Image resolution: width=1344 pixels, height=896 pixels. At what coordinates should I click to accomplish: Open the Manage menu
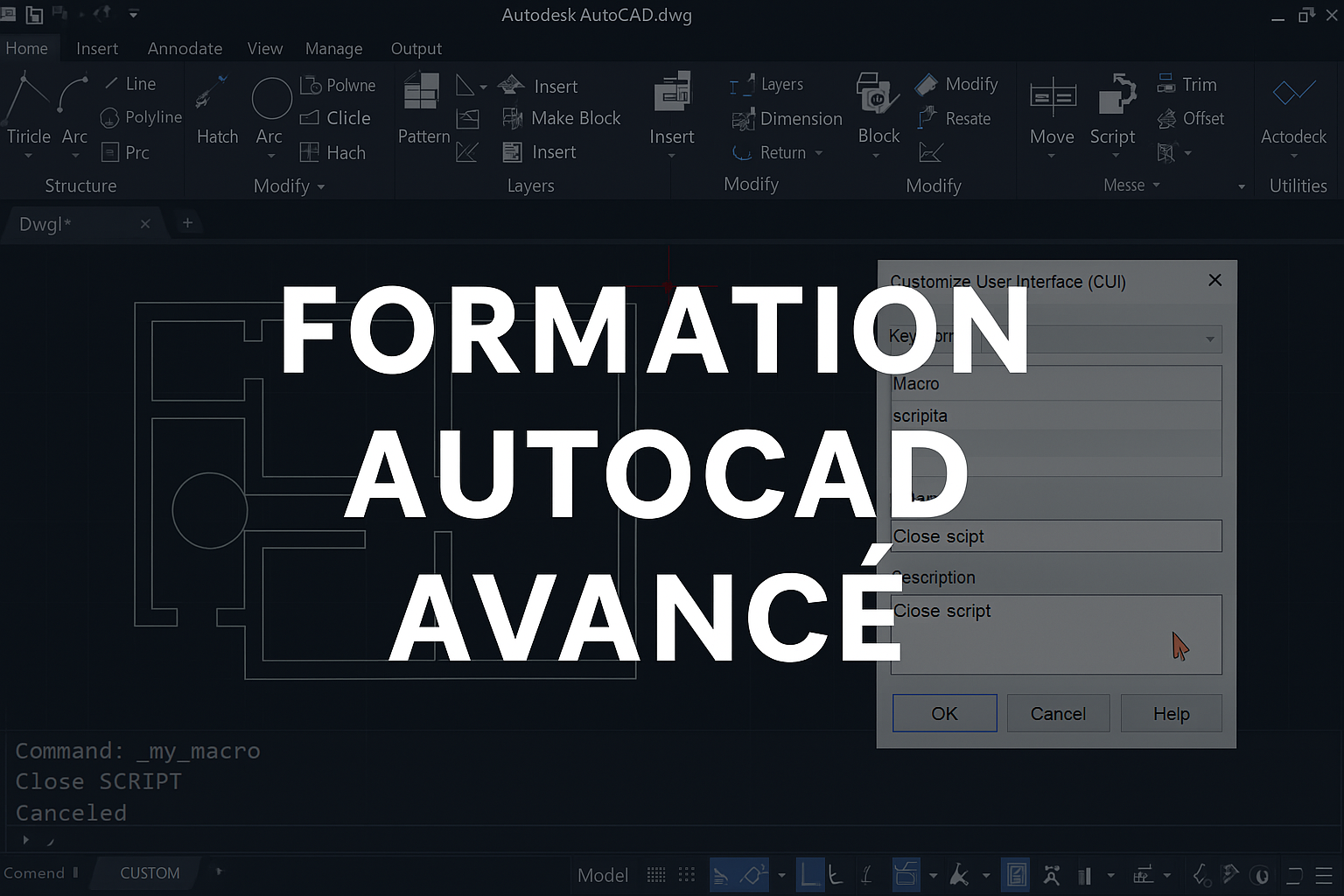tap(333, 48)
